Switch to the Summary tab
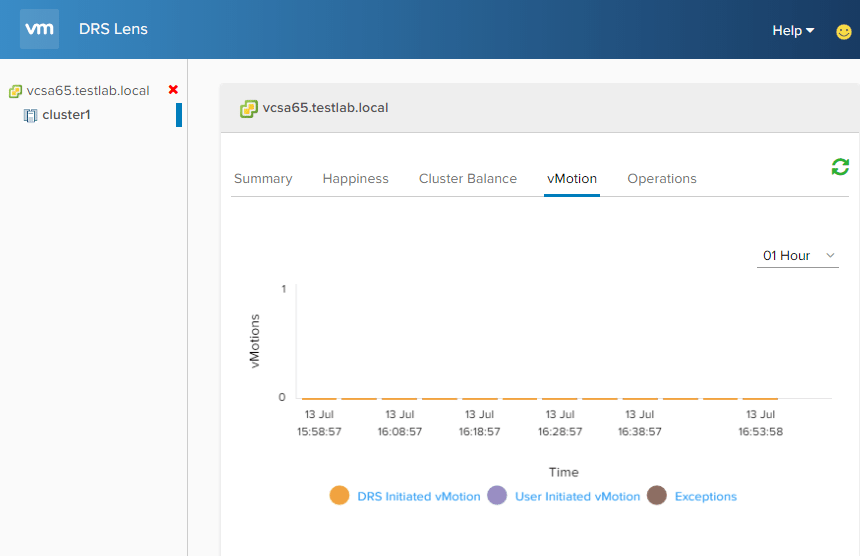This screenshot has width=860, height=556. 263,179
